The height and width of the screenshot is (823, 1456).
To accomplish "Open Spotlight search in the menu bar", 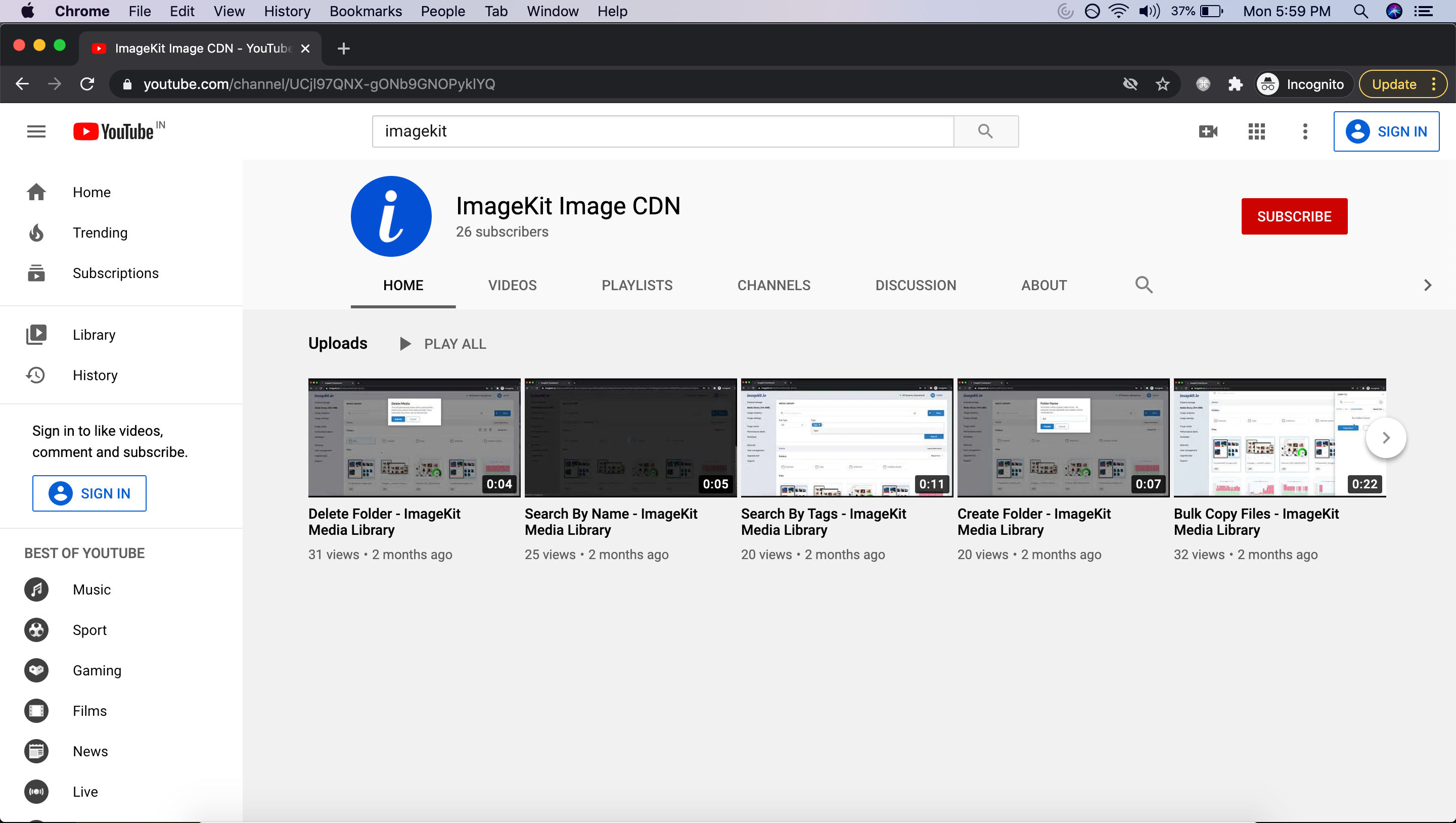I will point(1361,11).
